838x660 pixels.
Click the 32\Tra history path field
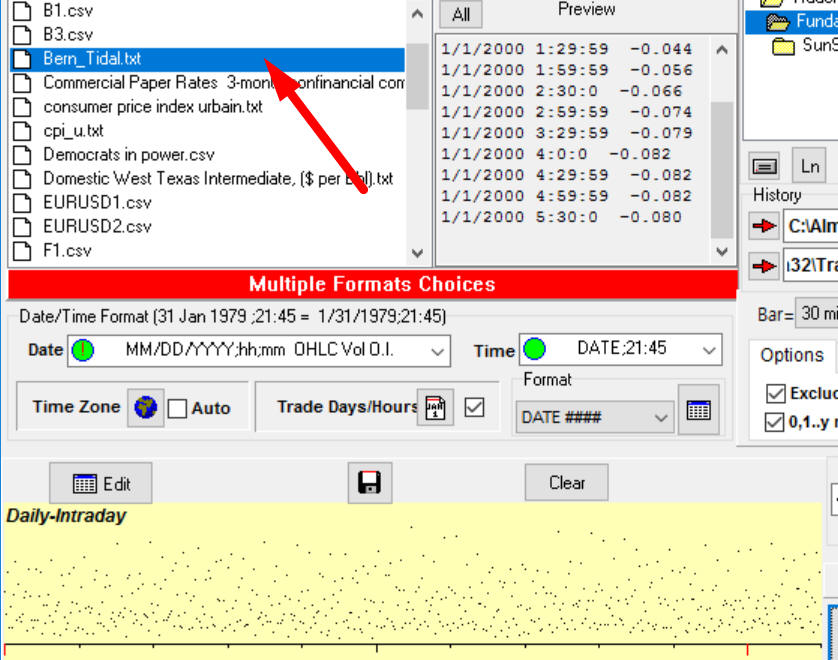click(x=810, y=265)
